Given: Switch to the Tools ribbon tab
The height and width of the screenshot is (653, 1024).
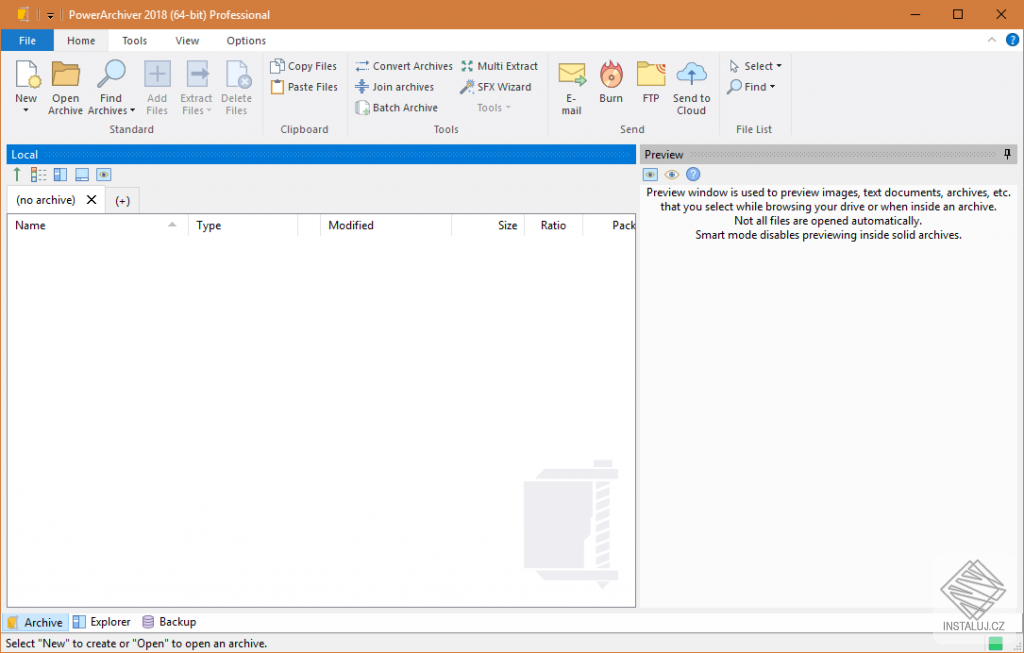Looking at the screenshot, I should click(135, 40).
